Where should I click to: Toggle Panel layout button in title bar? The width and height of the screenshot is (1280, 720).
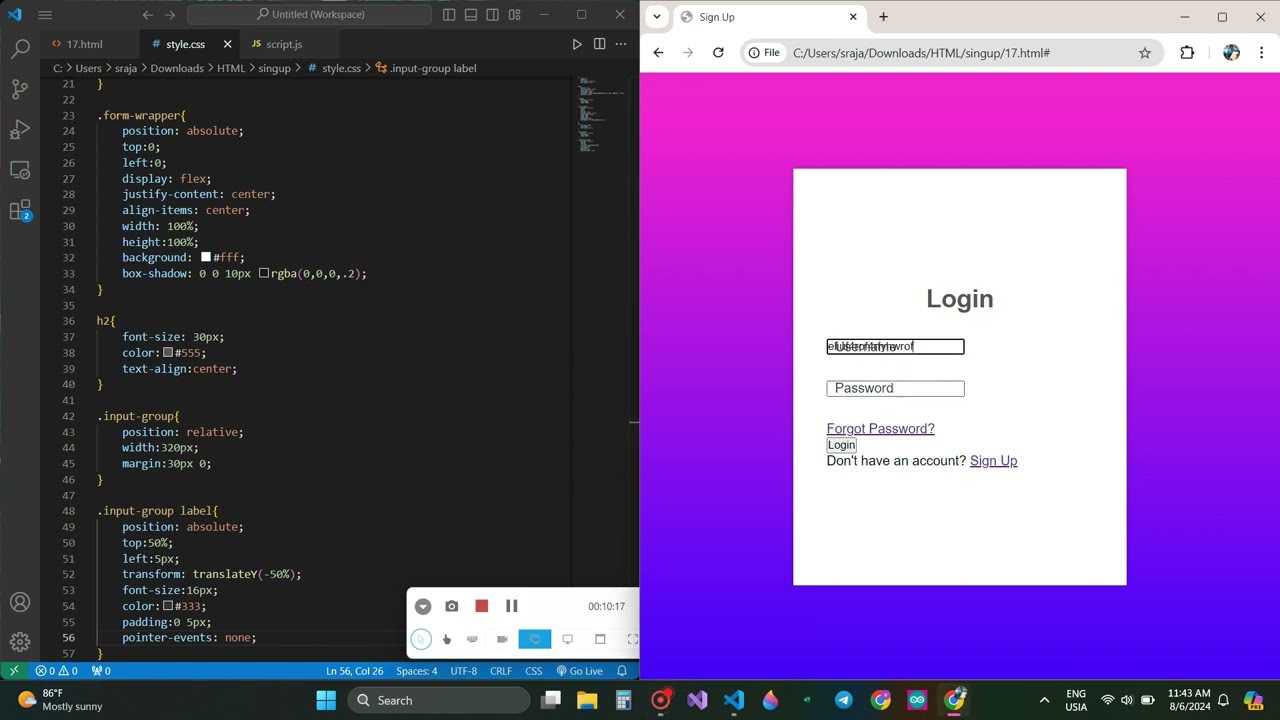(471, 15)
